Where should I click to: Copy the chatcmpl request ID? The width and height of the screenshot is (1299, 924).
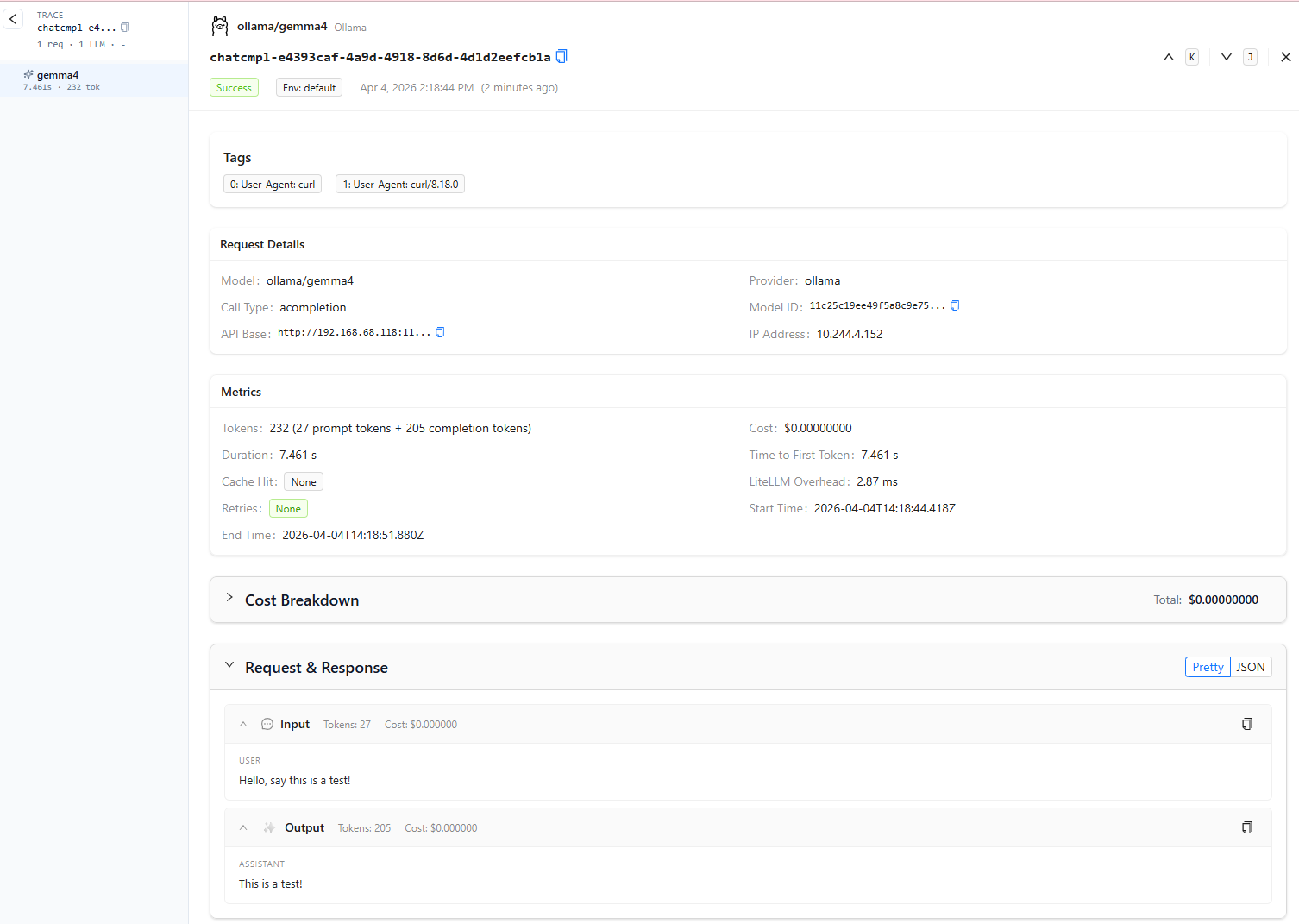pyautogui.click(x=562, y=57)
